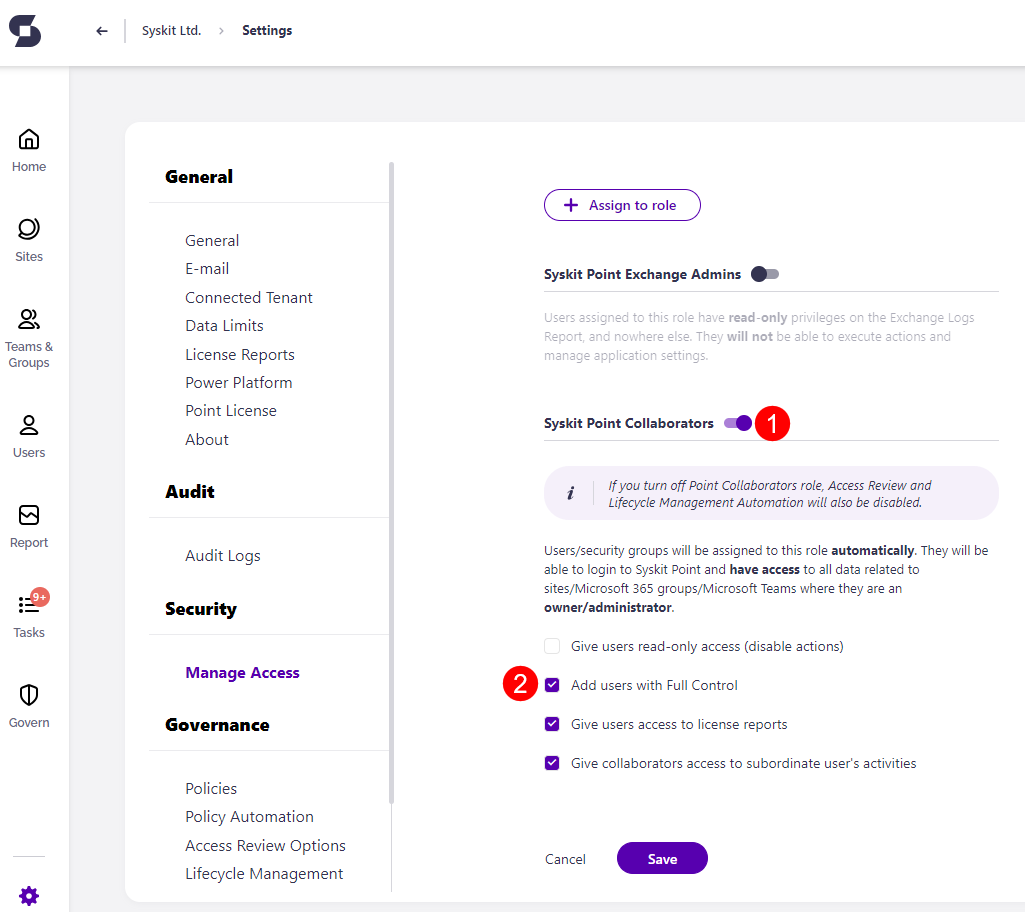Uncheck Give users access to license reports
This screenshot has height=912, width=1025.
551,723
